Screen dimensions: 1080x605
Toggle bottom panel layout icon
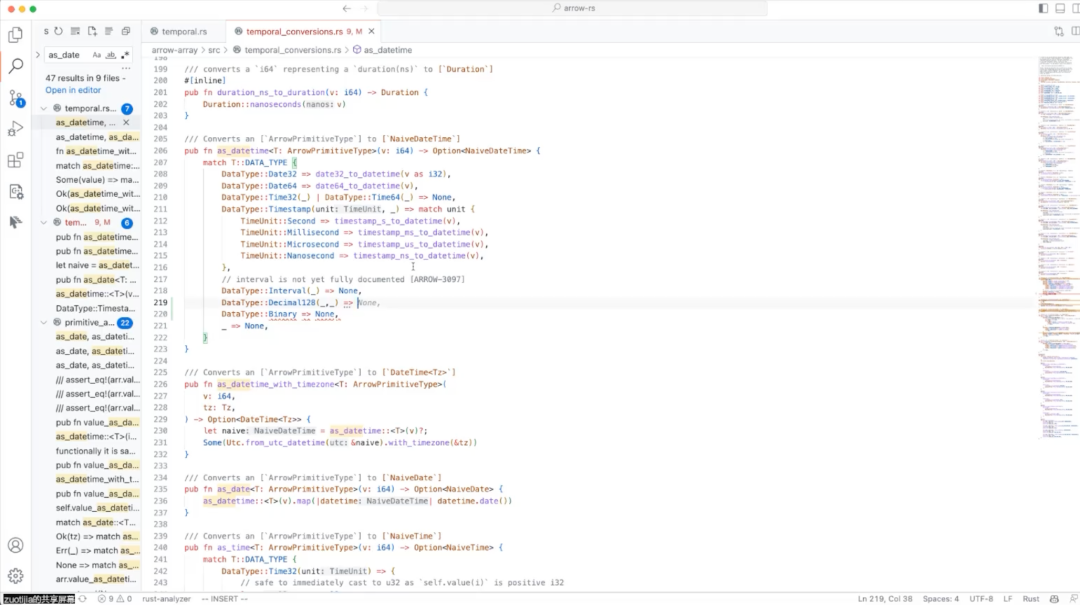(1060, 8)
